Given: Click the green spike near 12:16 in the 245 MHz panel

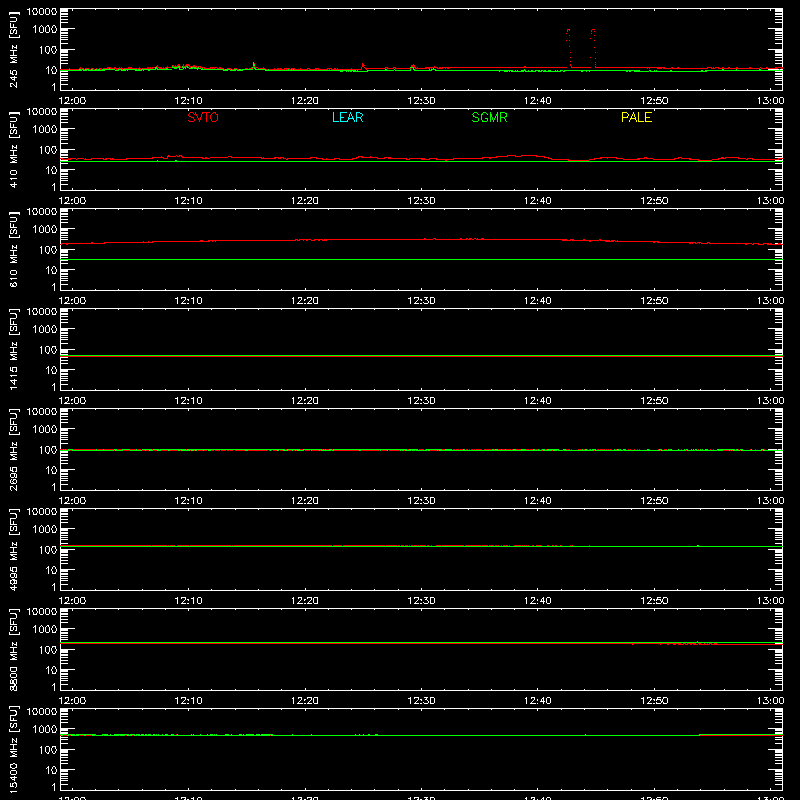Looking at the screenshot, I should click(x=254, y=66).
